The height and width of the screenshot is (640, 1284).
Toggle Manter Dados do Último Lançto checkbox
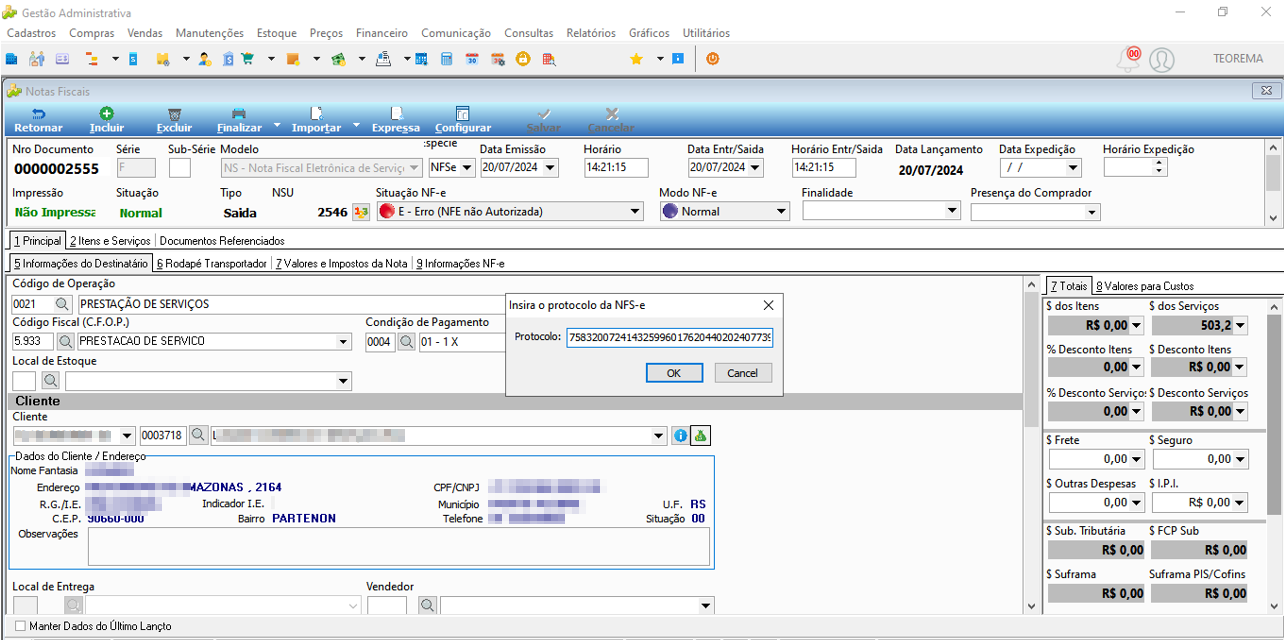[x=21, y=626]
